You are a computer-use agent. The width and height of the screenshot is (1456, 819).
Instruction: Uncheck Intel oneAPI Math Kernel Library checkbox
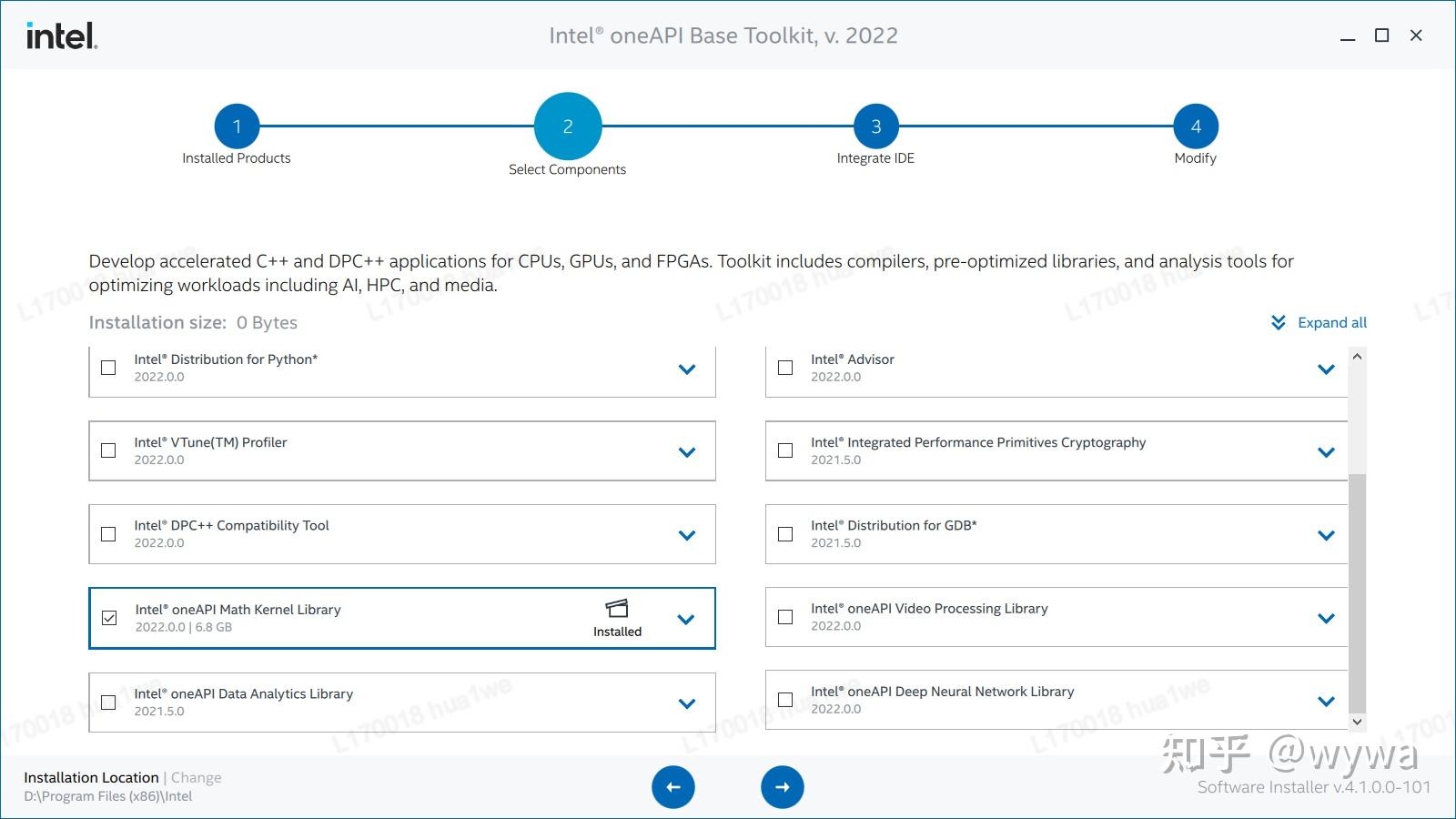[109, 618]
